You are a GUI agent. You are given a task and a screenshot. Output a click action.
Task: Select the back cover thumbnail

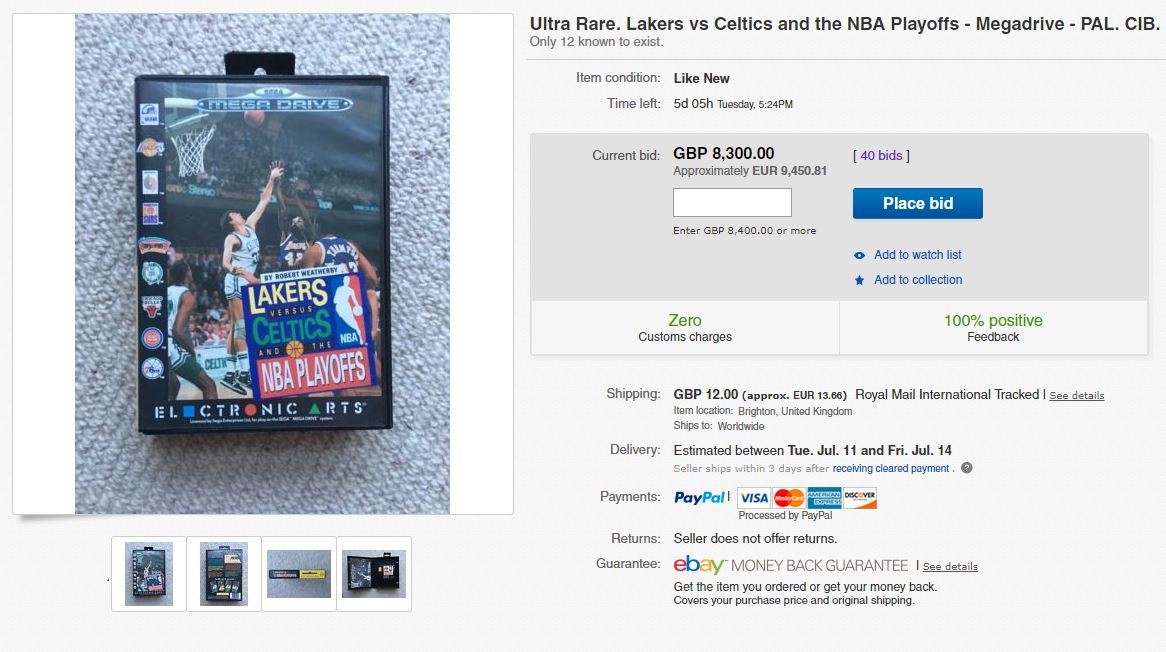(224, 574)
